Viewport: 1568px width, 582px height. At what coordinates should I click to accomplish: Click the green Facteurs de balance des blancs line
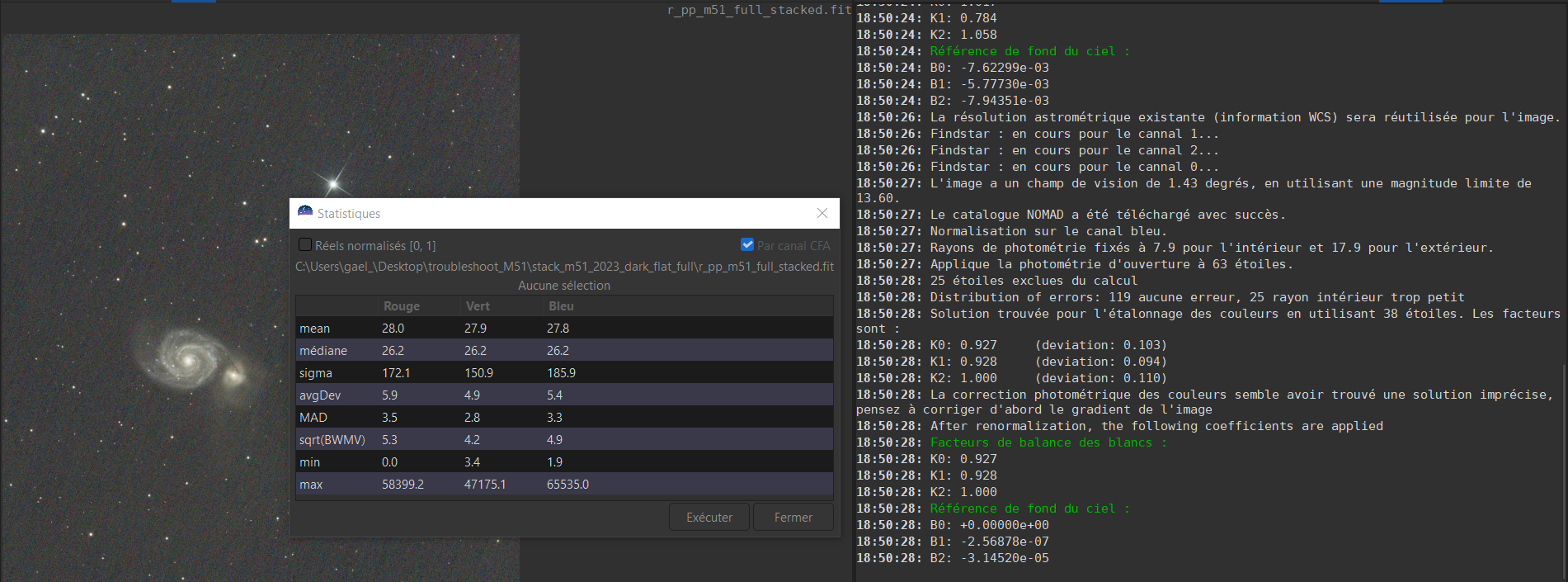(1048, 442)
